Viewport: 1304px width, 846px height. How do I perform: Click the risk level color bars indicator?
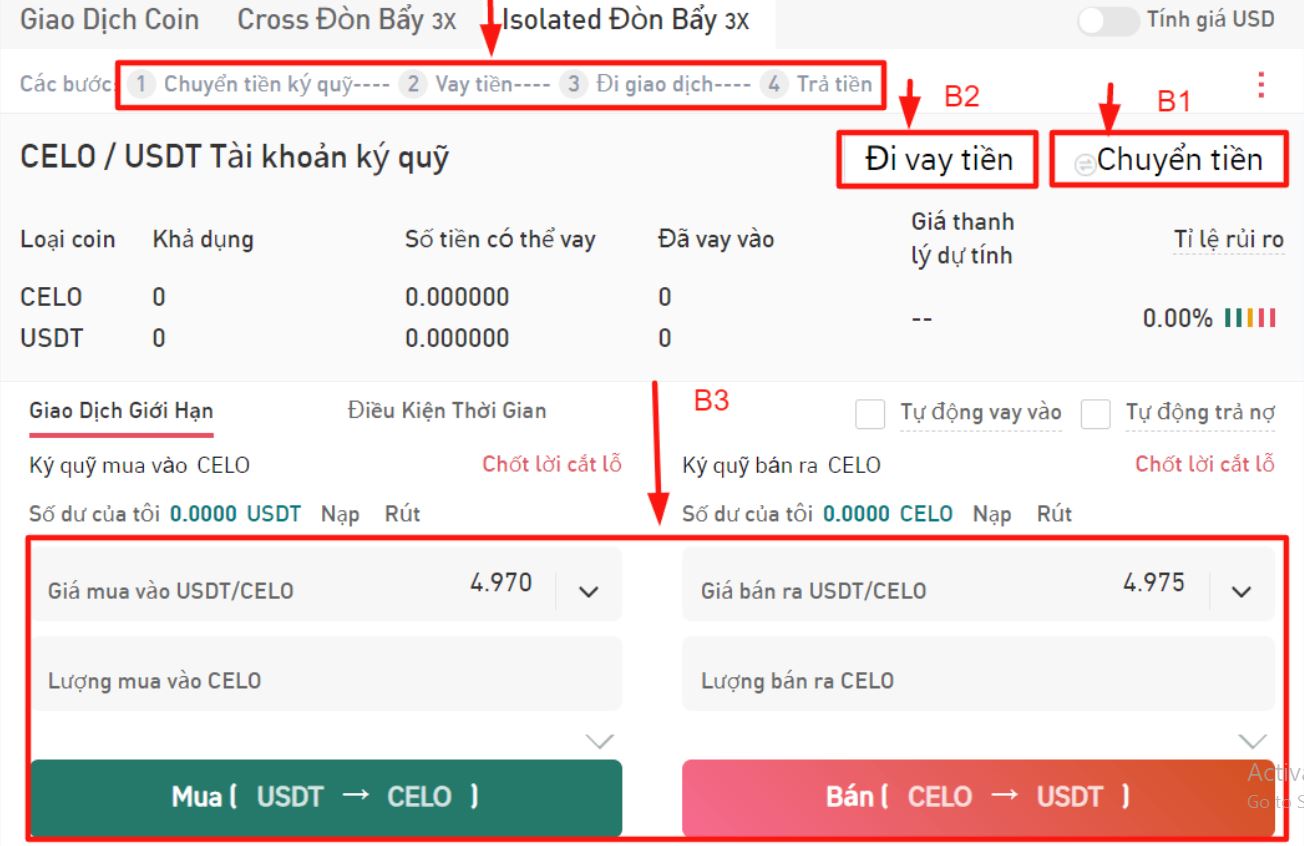tap(1249, 319)
